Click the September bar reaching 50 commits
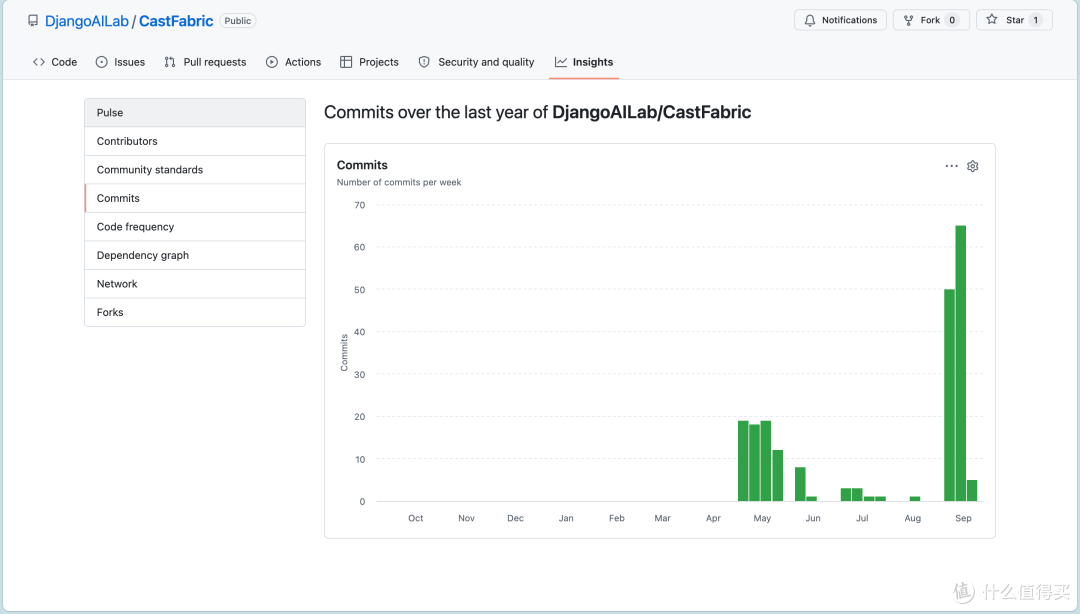This screenshot has width=1080, height=614. [x=949, y=395]
